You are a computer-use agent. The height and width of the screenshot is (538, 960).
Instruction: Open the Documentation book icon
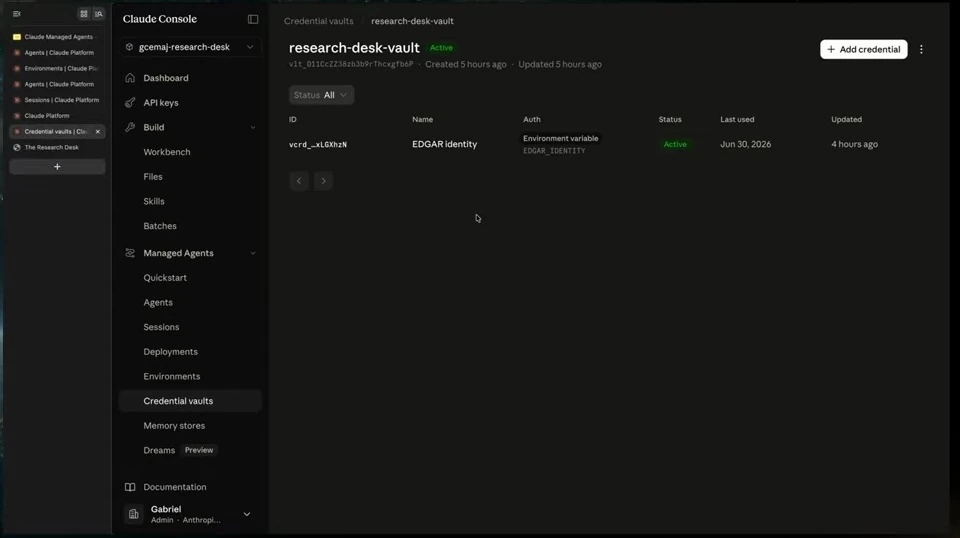point(130,487)
